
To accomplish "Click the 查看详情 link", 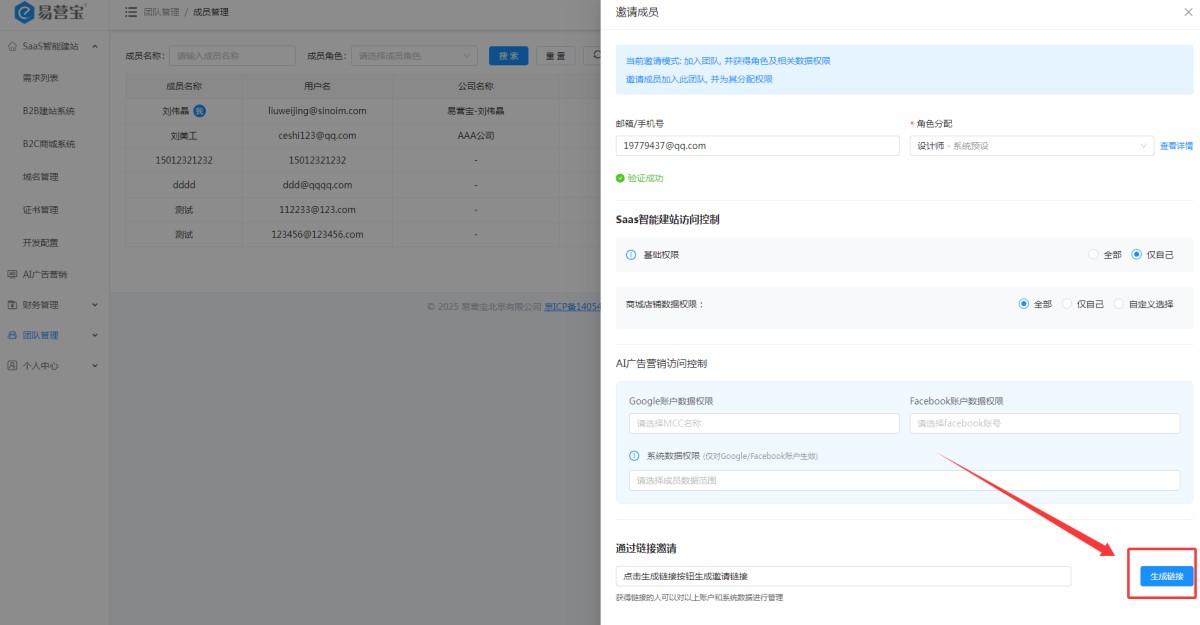I will (1176, 146).
